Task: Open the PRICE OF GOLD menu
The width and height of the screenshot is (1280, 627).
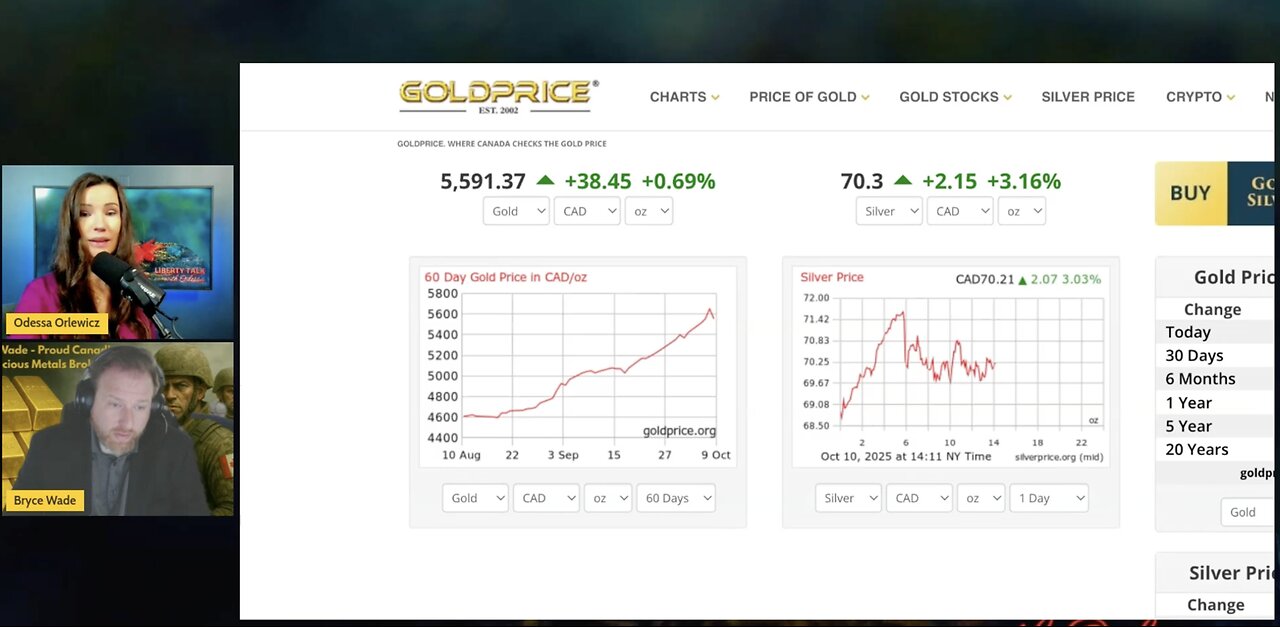Action: 809,97
